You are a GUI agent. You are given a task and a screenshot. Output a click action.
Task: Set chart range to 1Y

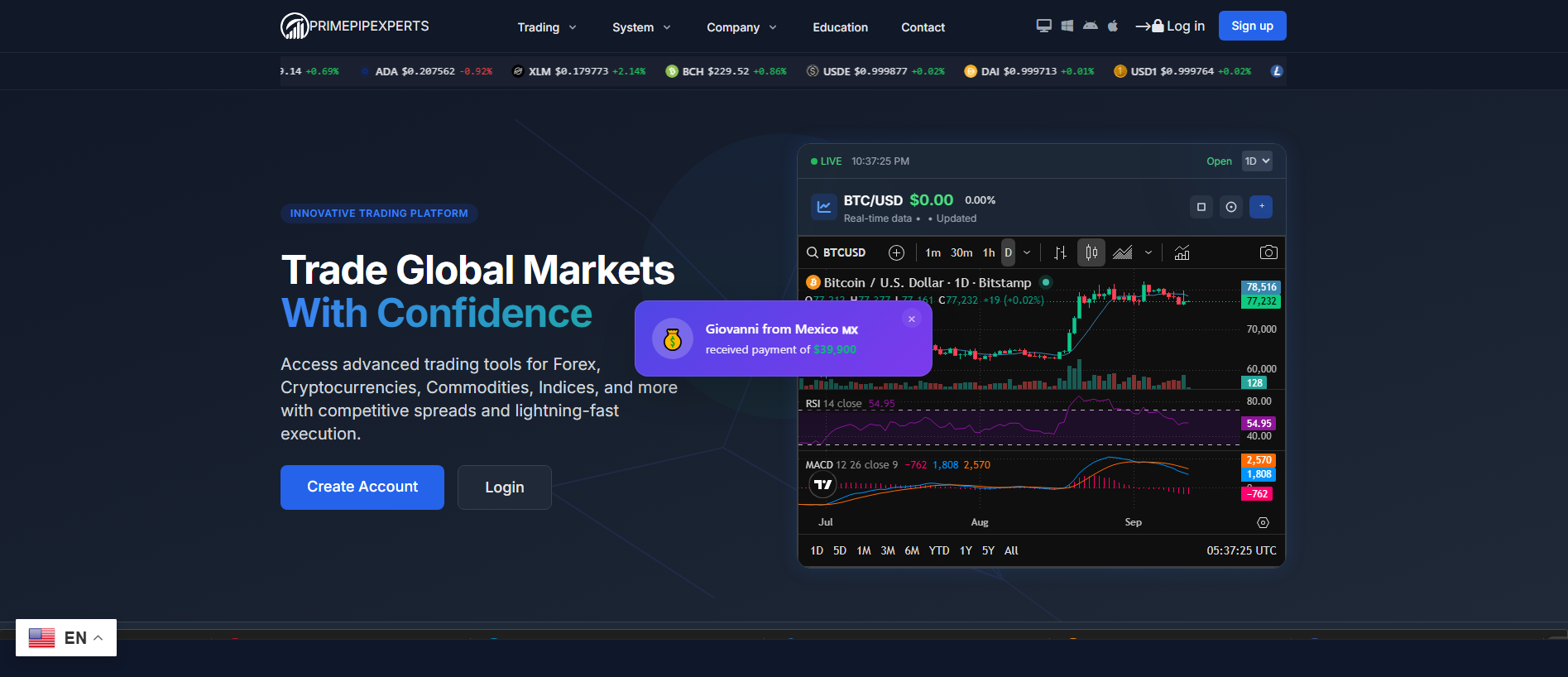pyautogui.click(x=966, y=550)
